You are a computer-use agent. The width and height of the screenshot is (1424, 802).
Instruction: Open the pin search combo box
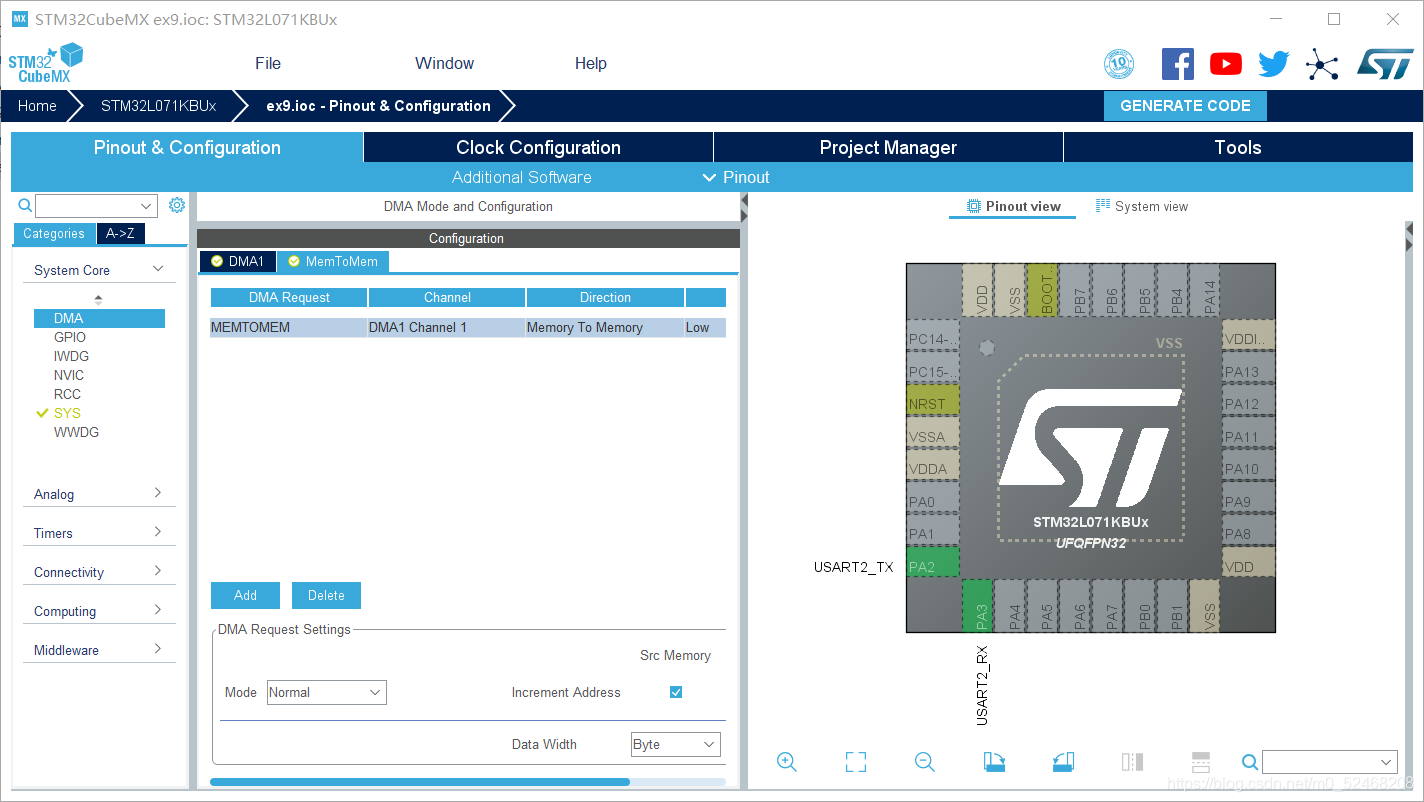(1329, 762)
